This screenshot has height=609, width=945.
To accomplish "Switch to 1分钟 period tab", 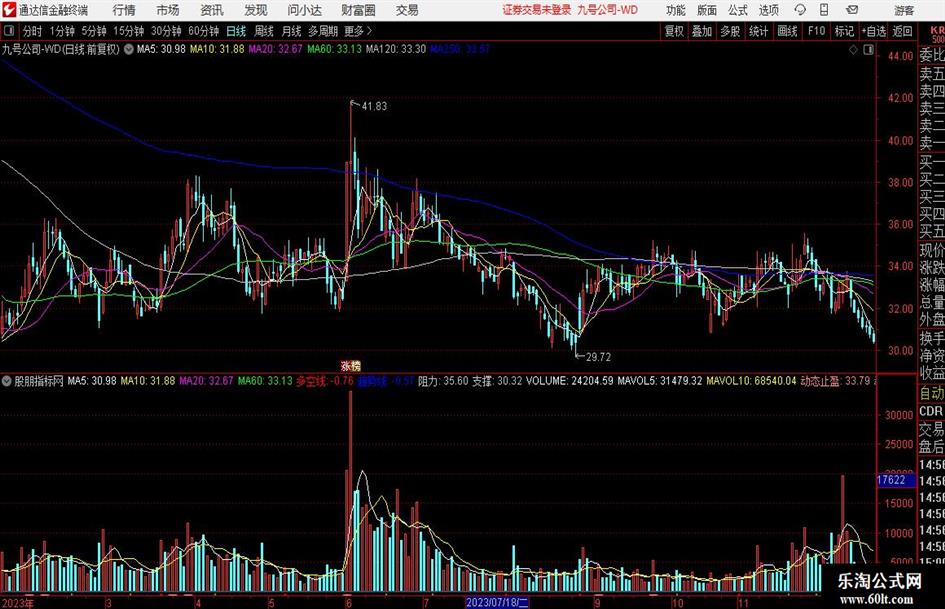I will [62, 31].
